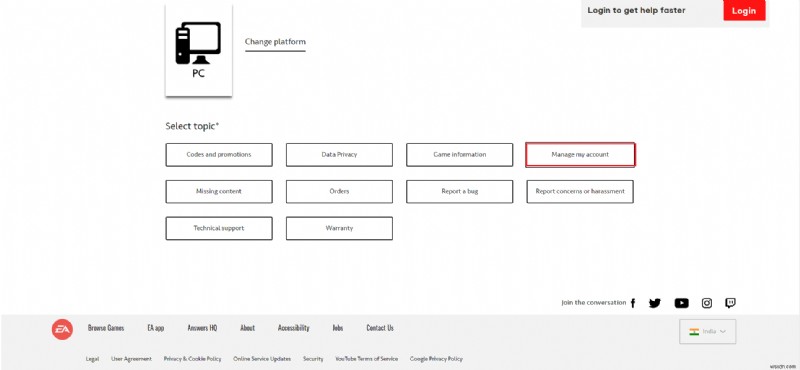Open User Agreement link
Image resolution: width=800 pixels, height=370 pixels.
[131, 359]
